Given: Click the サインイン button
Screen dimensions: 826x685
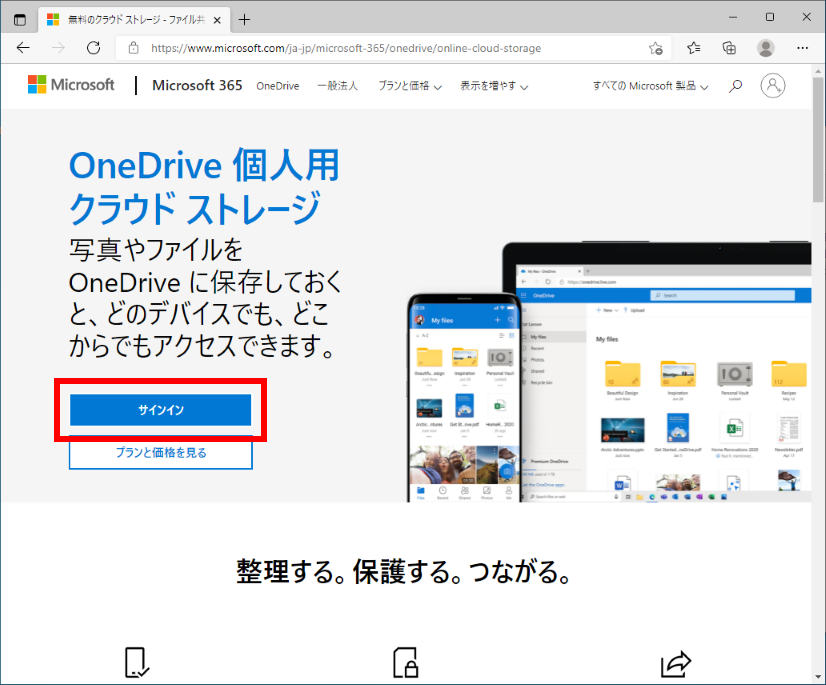Looking at the screenshot, I should tap(161, 410).
